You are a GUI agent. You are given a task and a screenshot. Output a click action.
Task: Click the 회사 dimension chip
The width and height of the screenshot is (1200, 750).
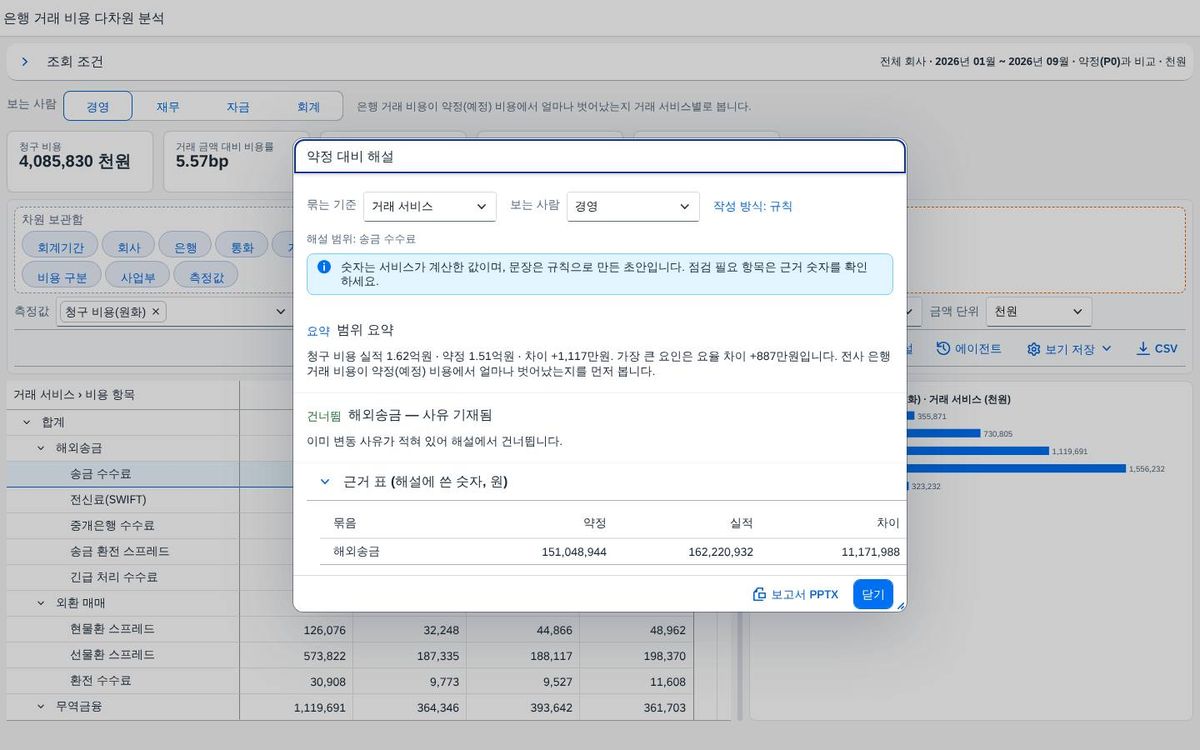[x=129, y=247]
